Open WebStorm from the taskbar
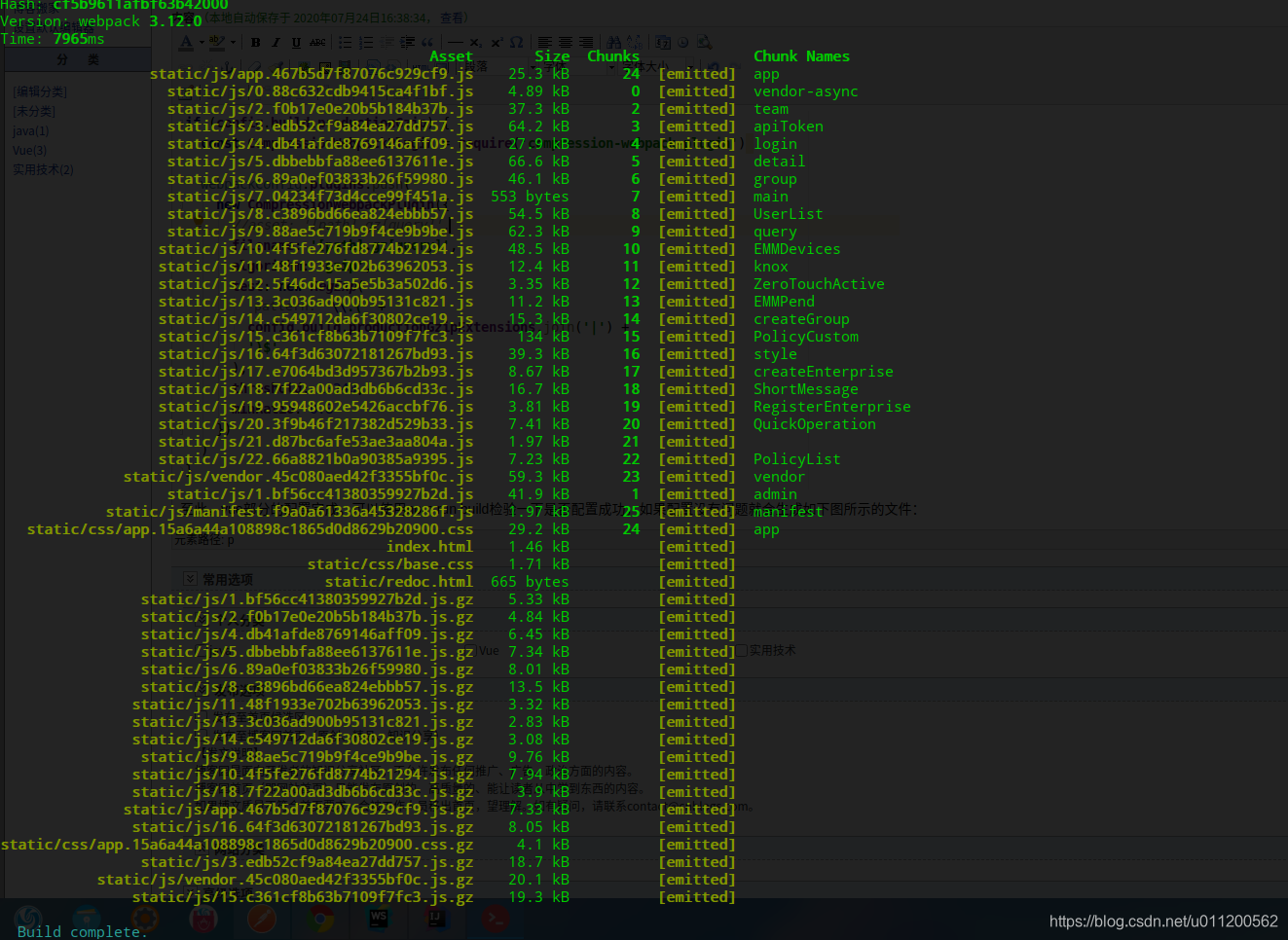The image size is (1288, 940). pyautogui.click(x=379, y=919)
